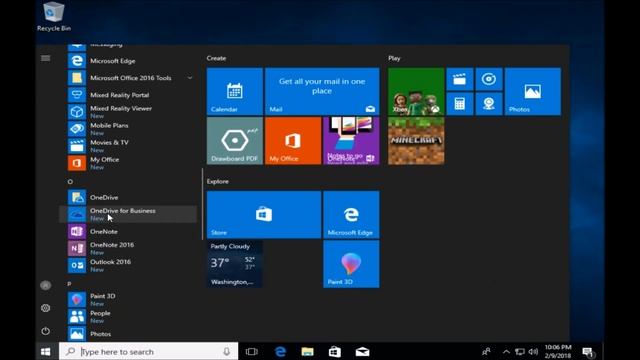
Task: Open the Minecraft tile
Action: (x=416, y=141)
